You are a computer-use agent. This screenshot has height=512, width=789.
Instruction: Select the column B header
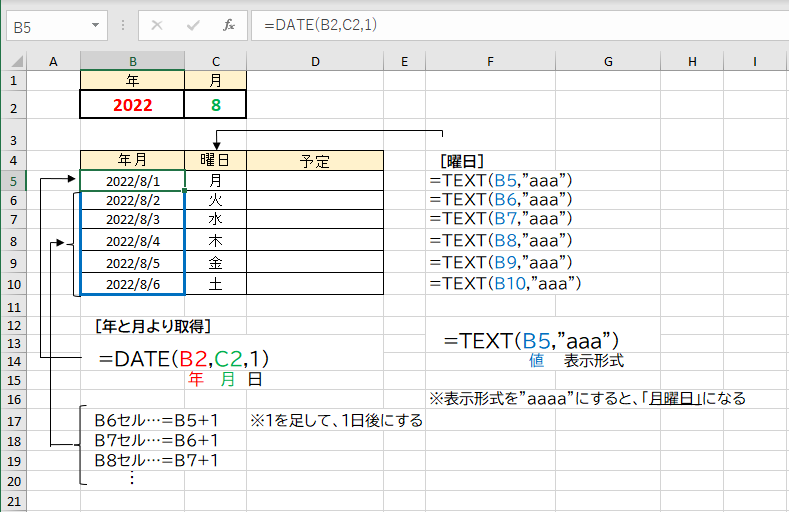(132, 62)
